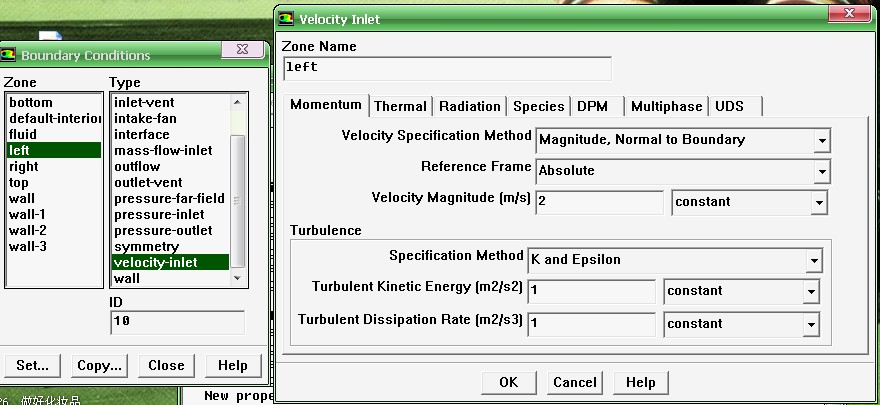This screenshot has width=880, height=405.
Task: Edit the Zone Name text field
Action: pyautogui.click(x=446, y=68)
